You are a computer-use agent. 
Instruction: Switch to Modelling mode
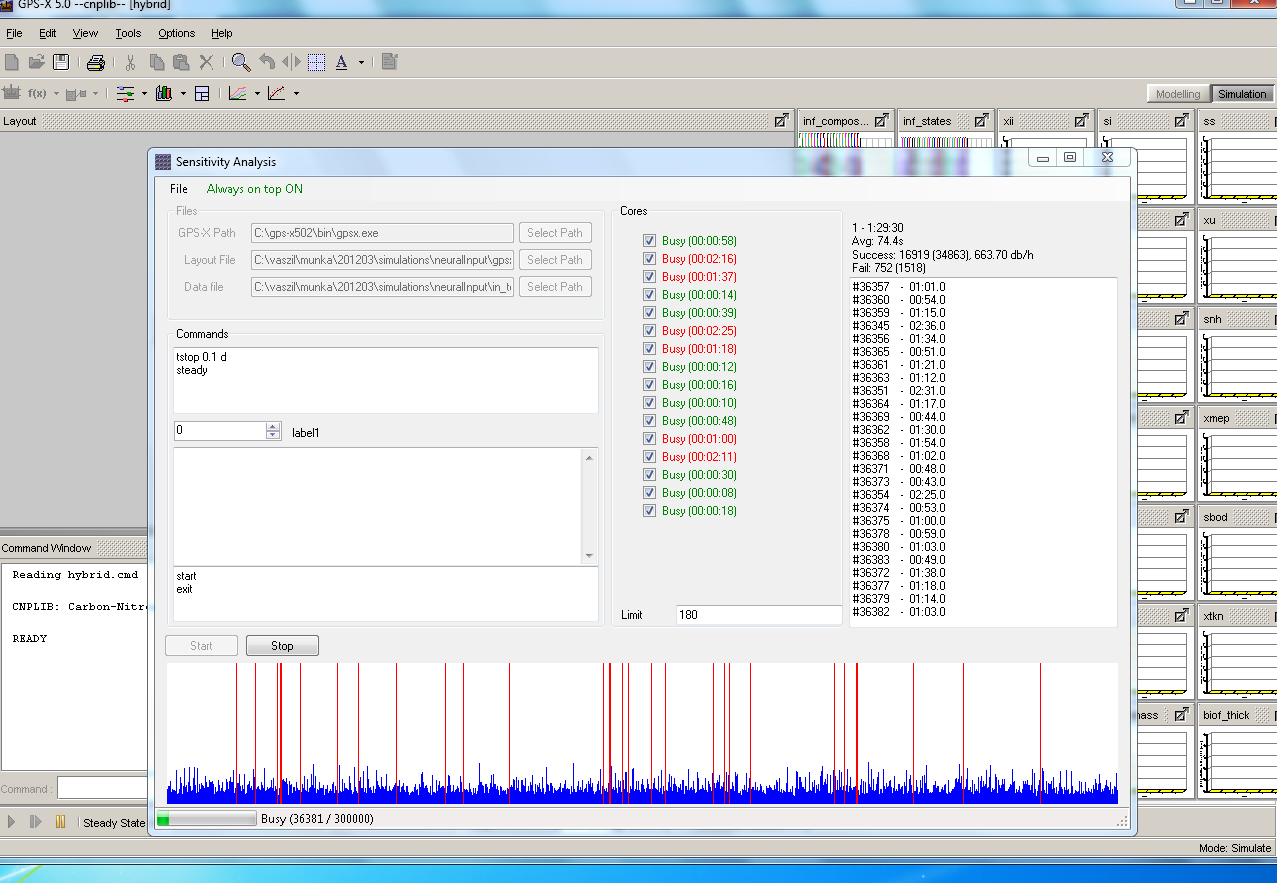tap(1178, 94)
